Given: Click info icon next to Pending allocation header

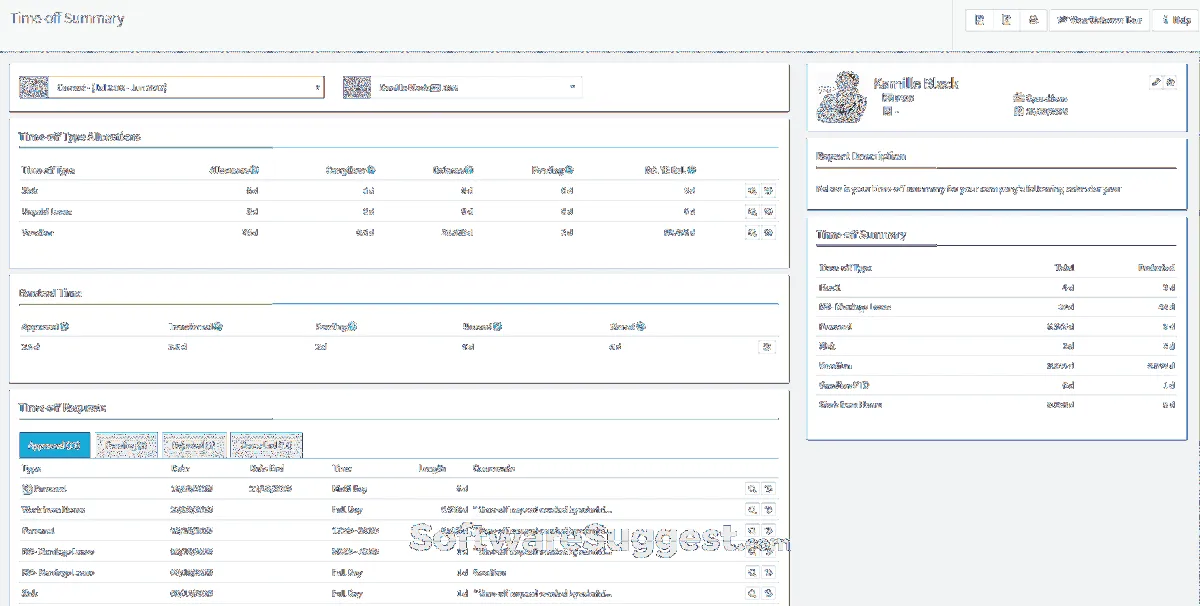Looking at the screenshot, I should coord(570,171).
